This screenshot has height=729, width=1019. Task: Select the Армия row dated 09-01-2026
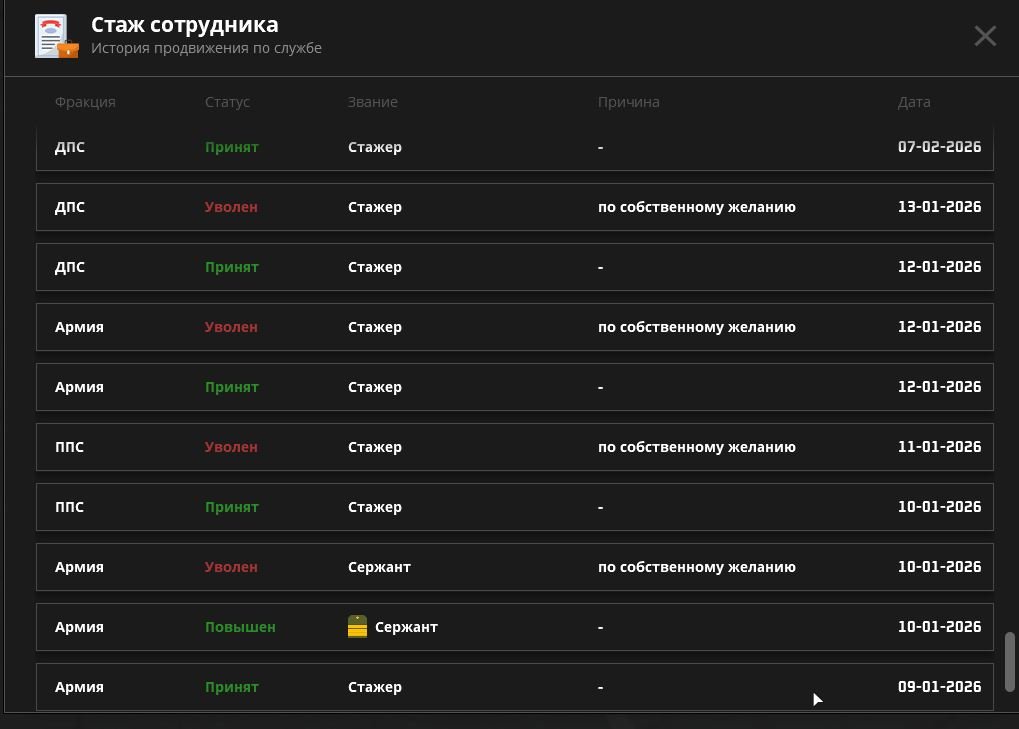pyautogui.click(x=514, y=687)
